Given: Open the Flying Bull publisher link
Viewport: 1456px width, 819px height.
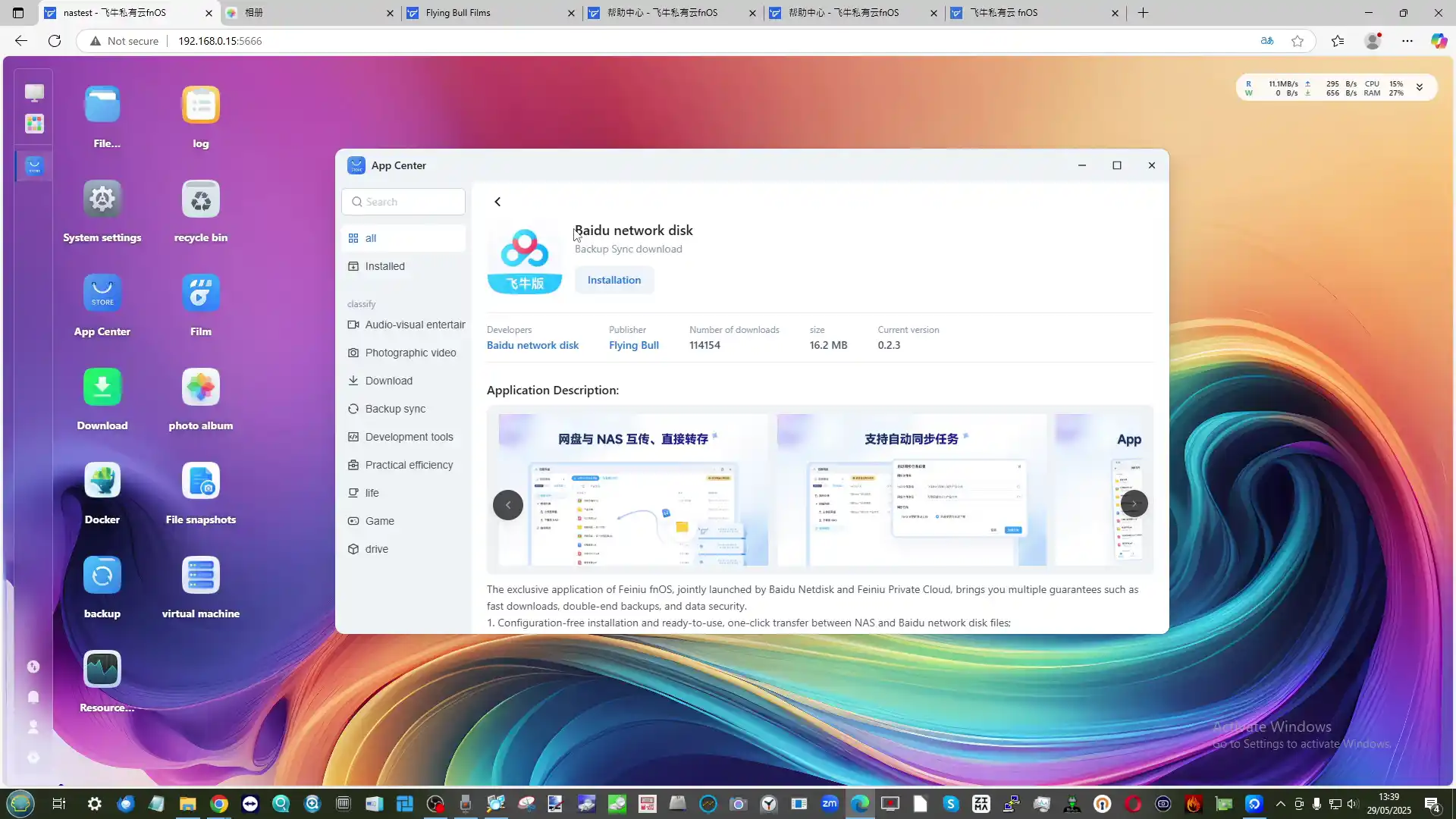Looking at the screenshot, I should point(634,345).
